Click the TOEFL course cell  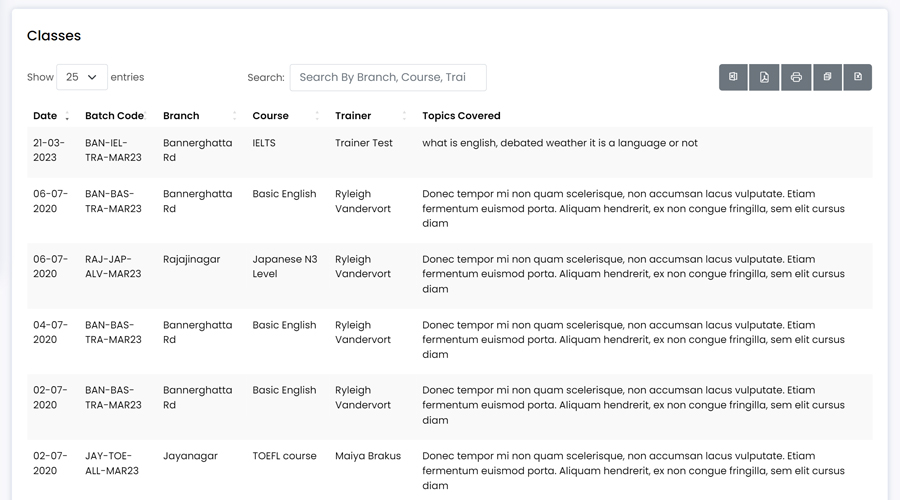point(284,456)
